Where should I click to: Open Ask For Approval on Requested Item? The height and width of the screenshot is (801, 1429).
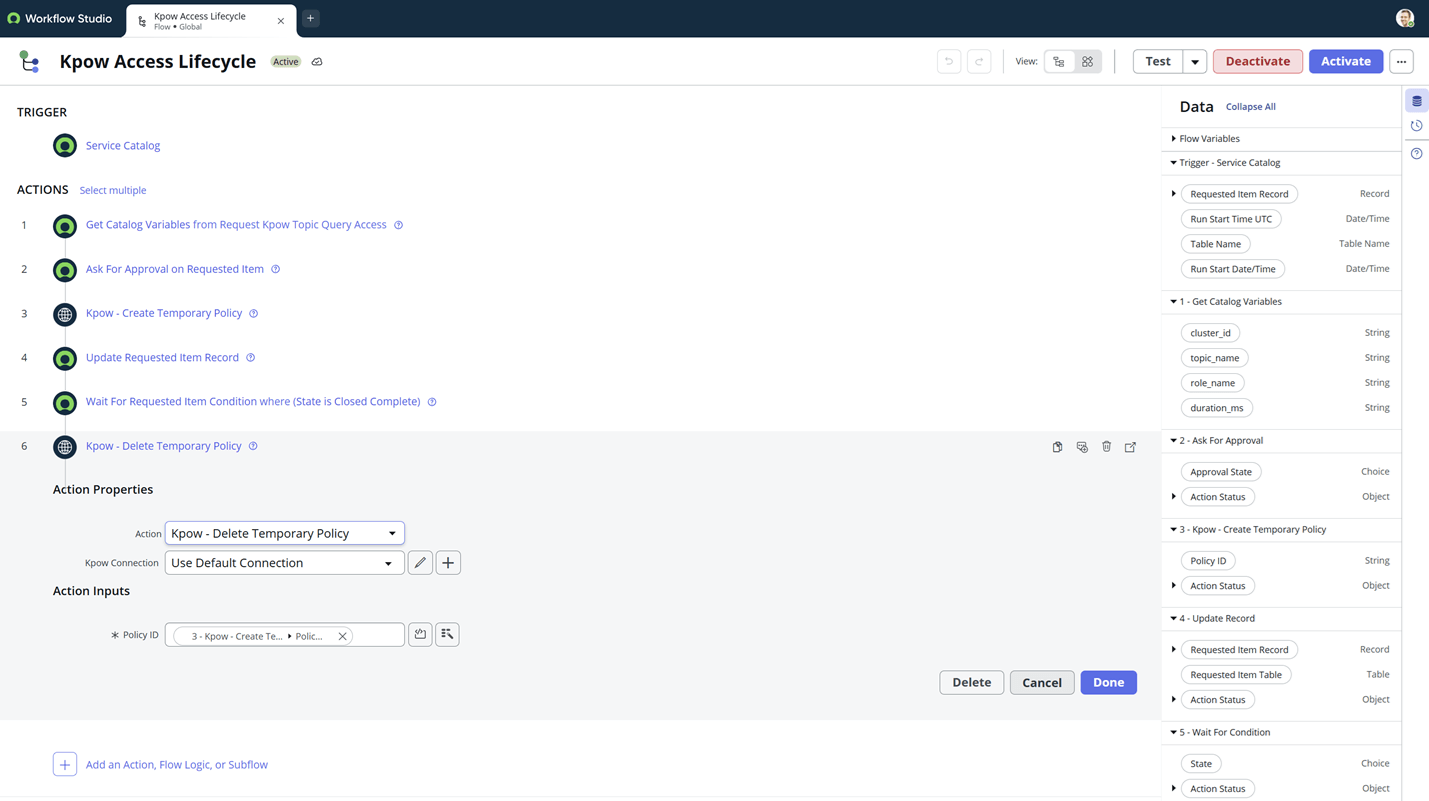tap(175, 269)
